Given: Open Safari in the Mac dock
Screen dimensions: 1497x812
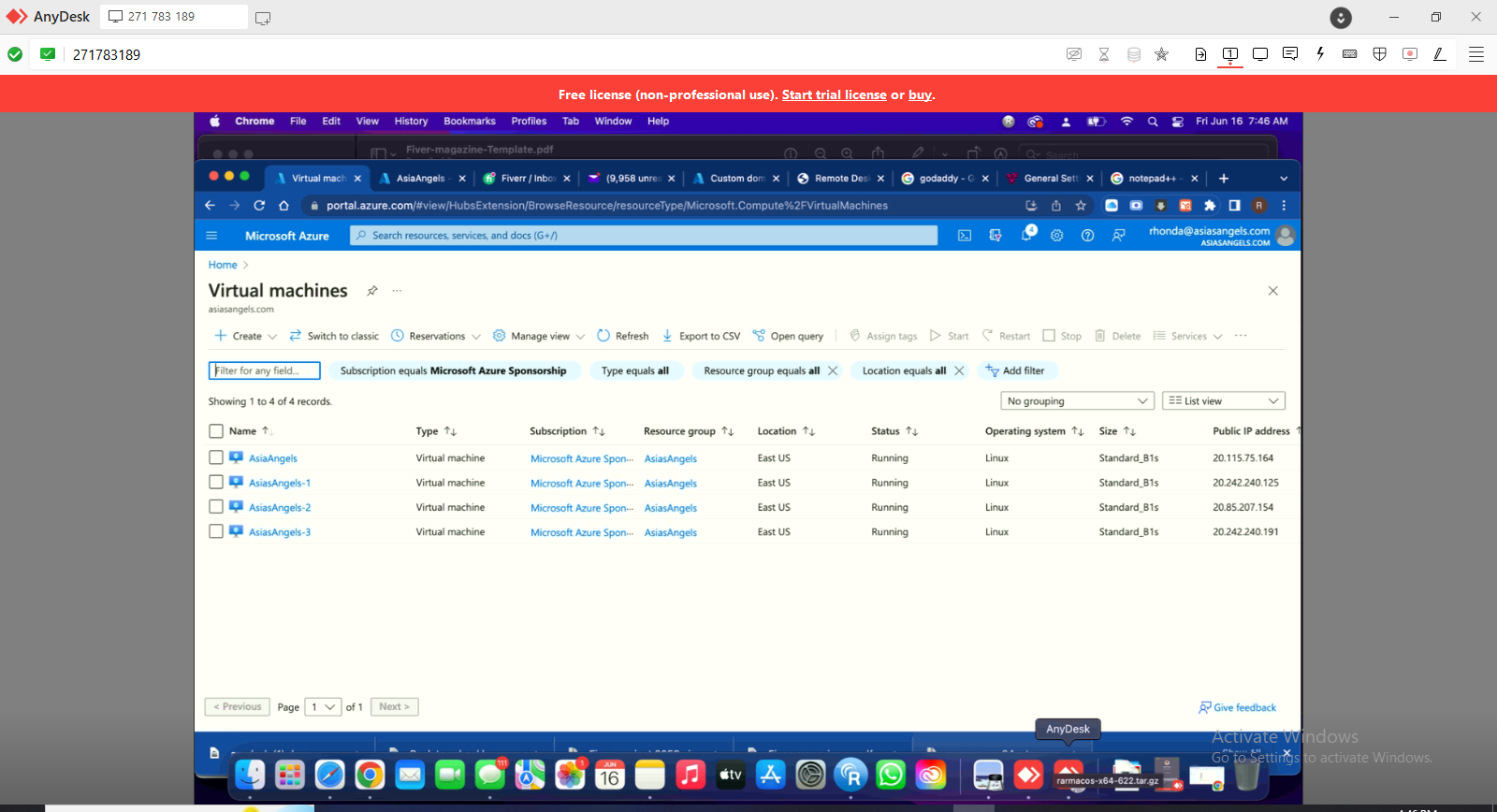Looking at the screenshot, I should (x=330, y=775).
